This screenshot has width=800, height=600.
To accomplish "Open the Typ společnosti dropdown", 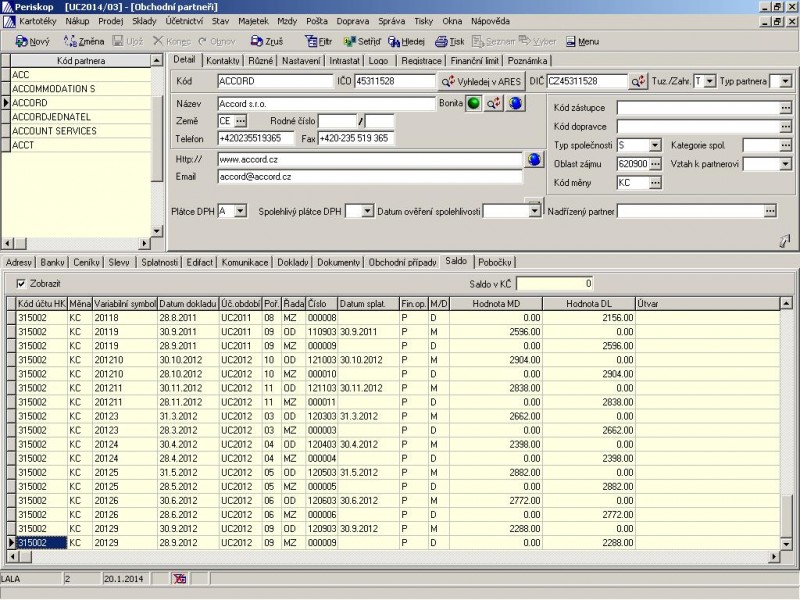I will coord(655,146).
